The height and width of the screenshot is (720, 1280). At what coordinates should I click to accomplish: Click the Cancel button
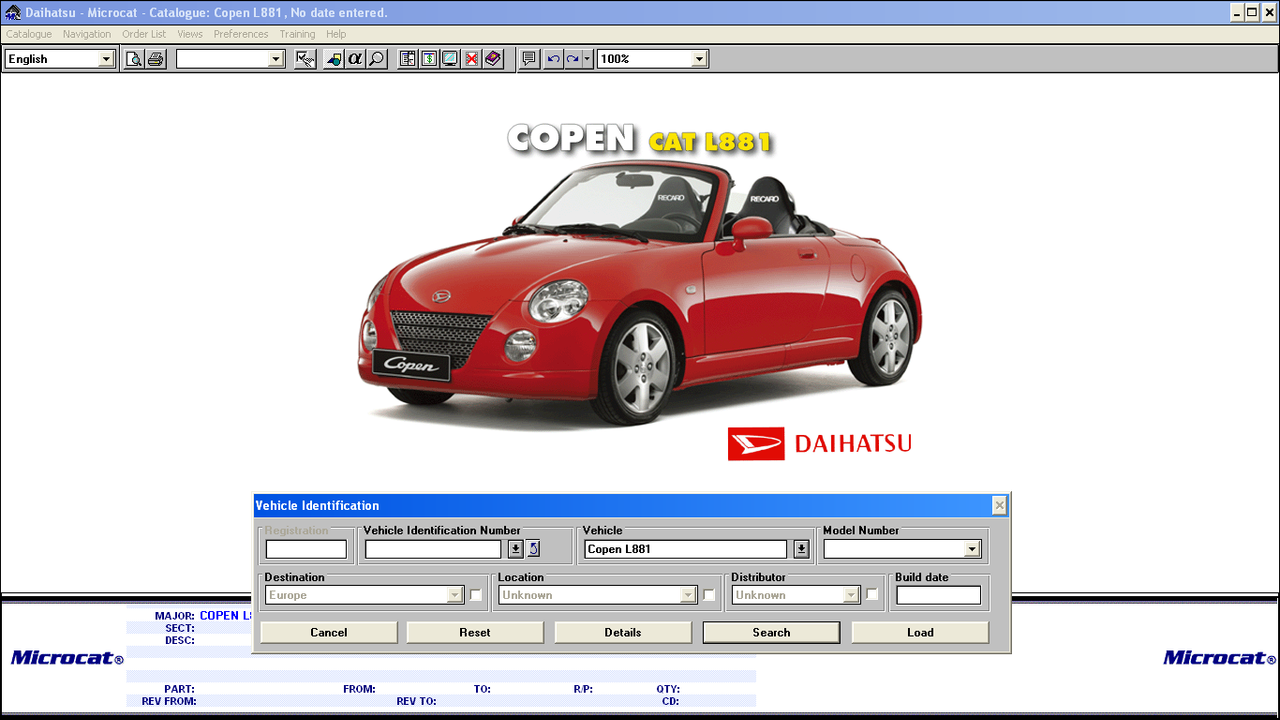tap(329, 632)
